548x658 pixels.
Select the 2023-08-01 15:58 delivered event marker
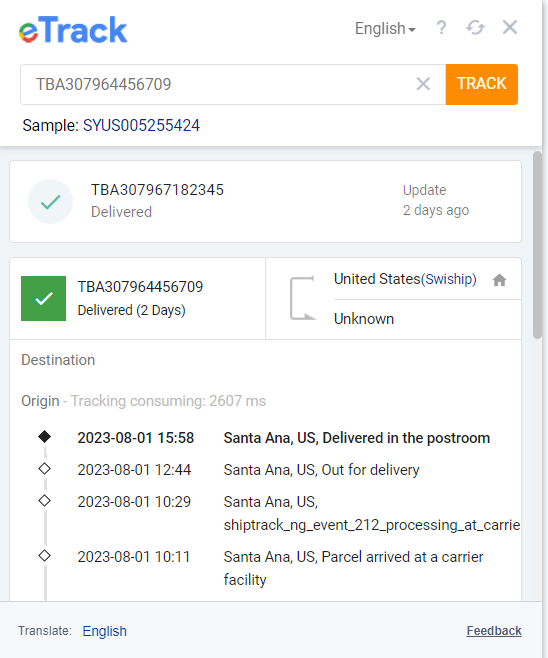coord(44,437)
